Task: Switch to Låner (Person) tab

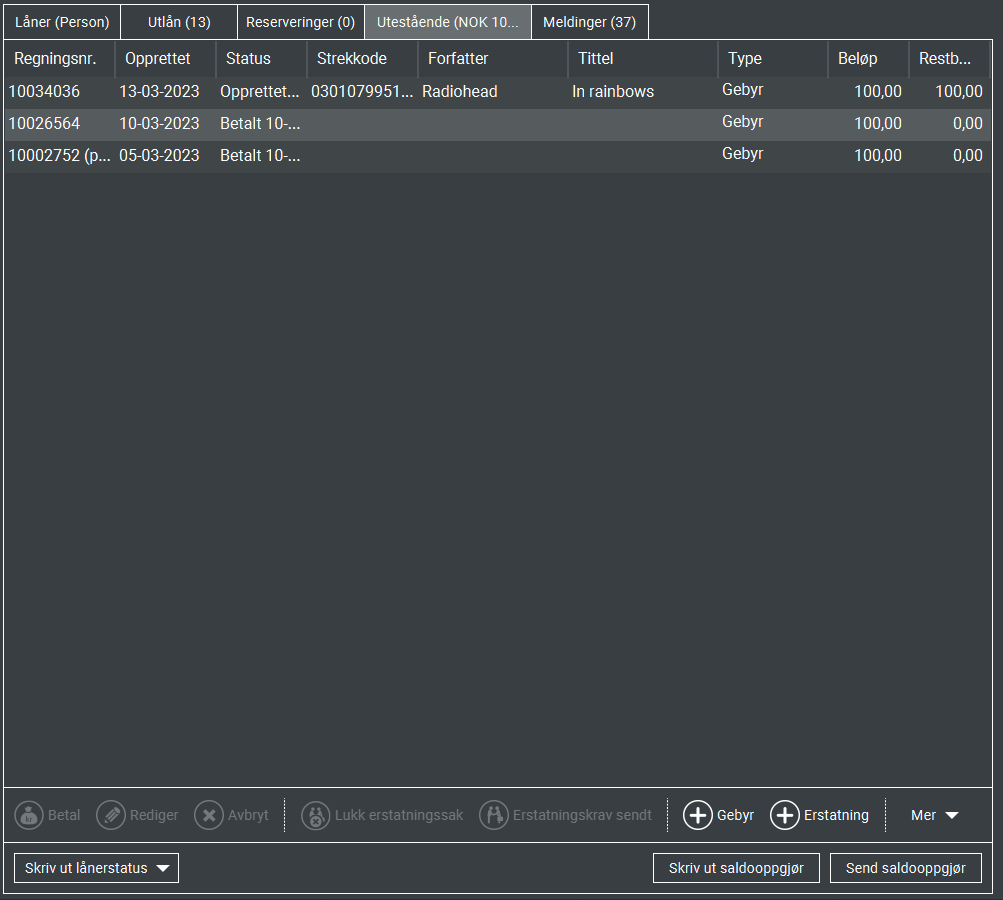Action: 62,22
